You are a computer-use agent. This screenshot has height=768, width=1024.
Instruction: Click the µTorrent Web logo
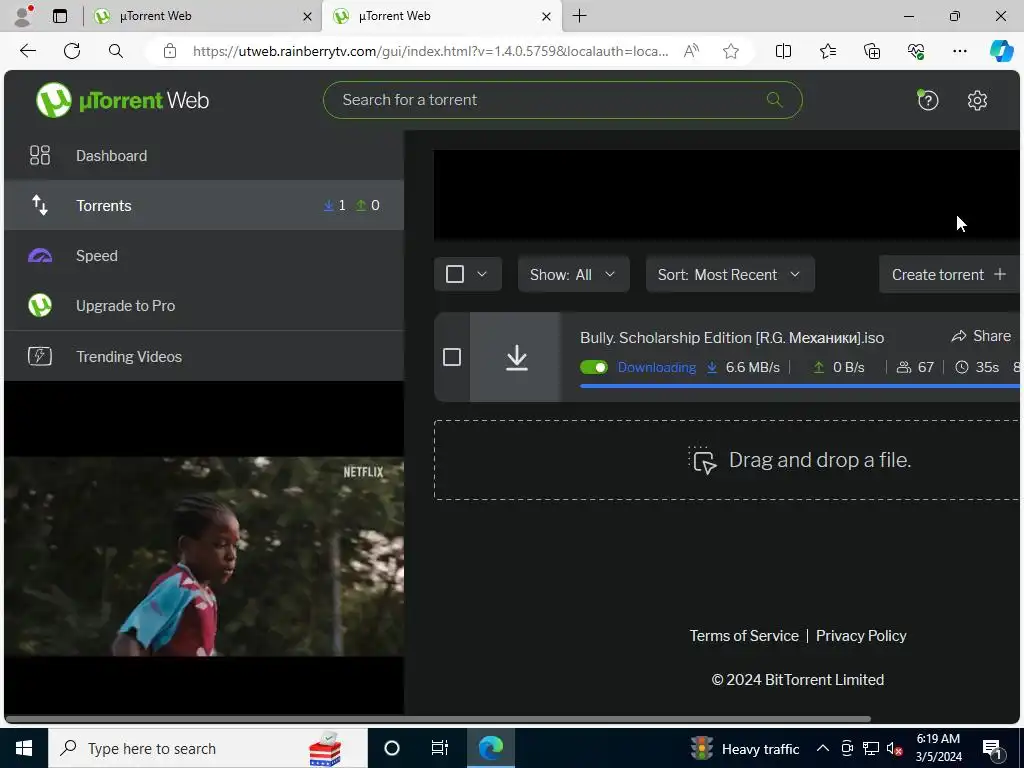tap(122, 100)
